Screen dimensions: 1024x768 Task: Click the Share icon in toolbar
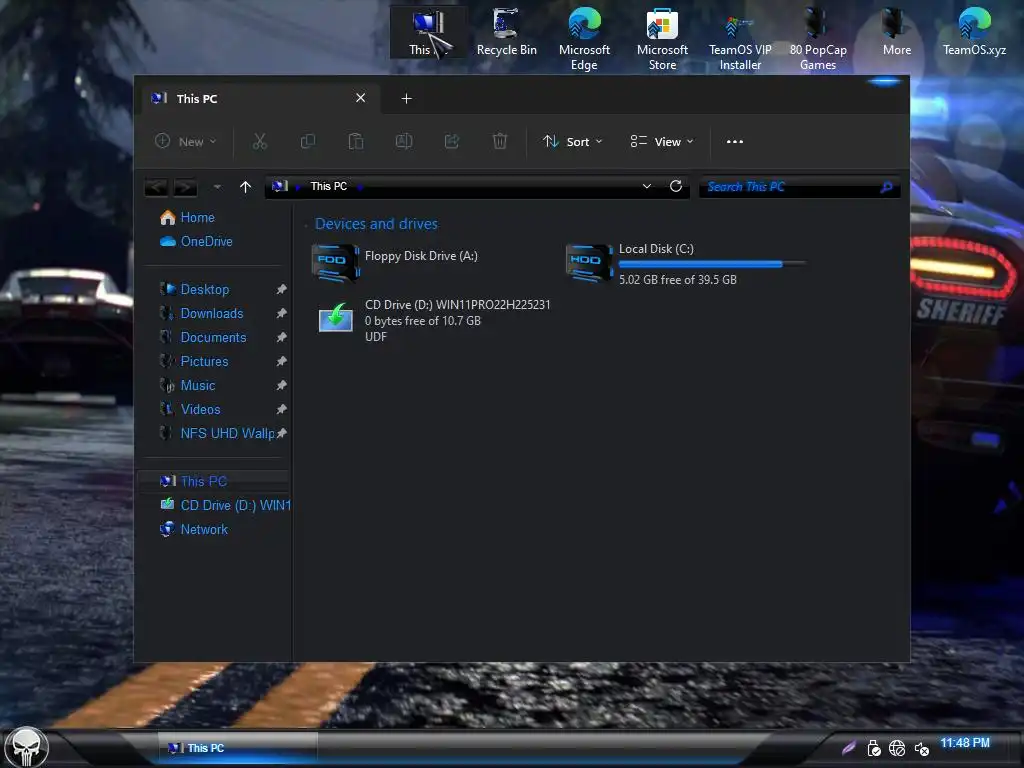(x=452, y=141)
